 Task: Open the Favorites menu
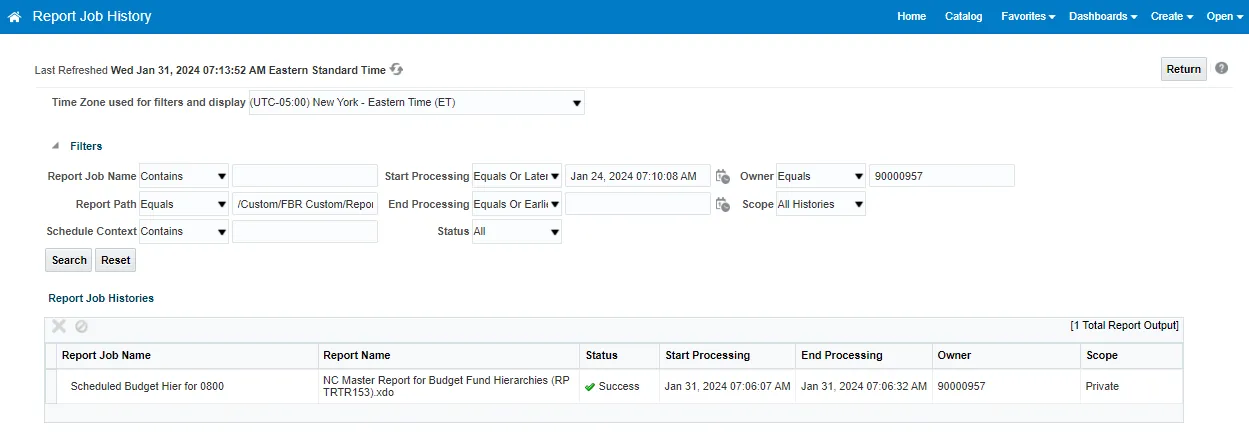click(1028, 16)
